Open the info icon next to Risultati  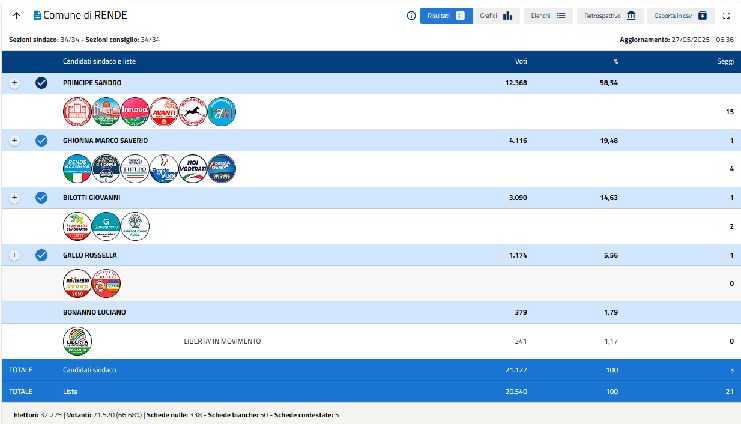pos(411,16)
